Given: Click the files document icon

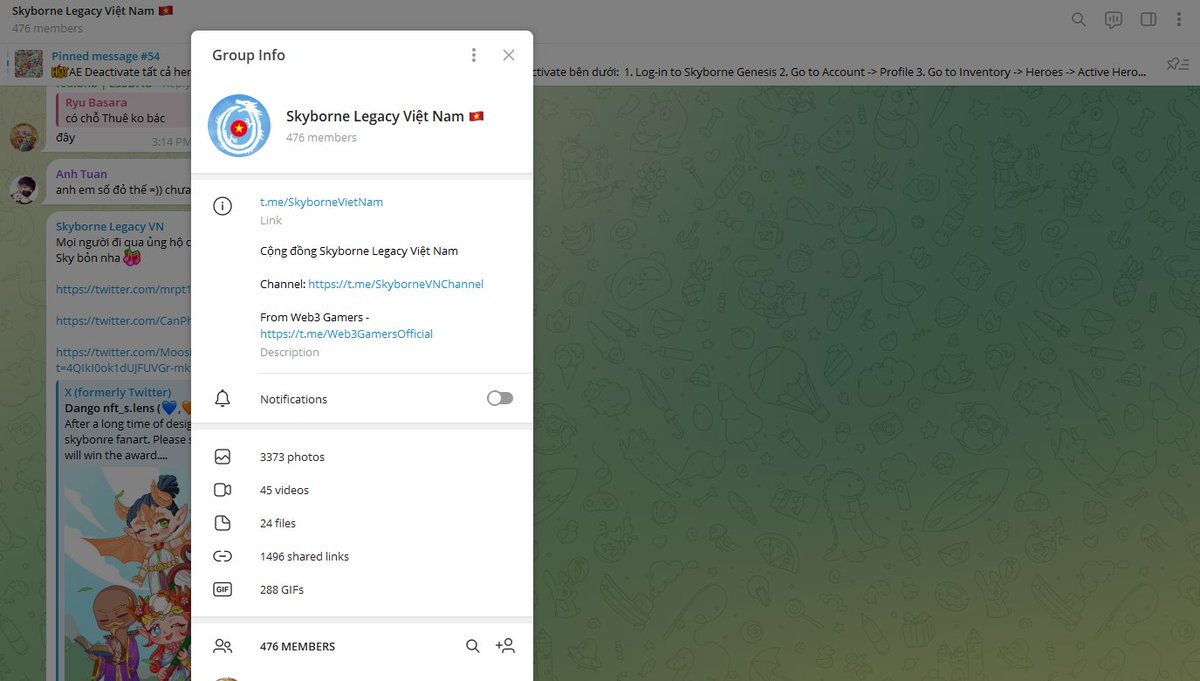Looking at the screenshot, I should (x=222, y=523).
